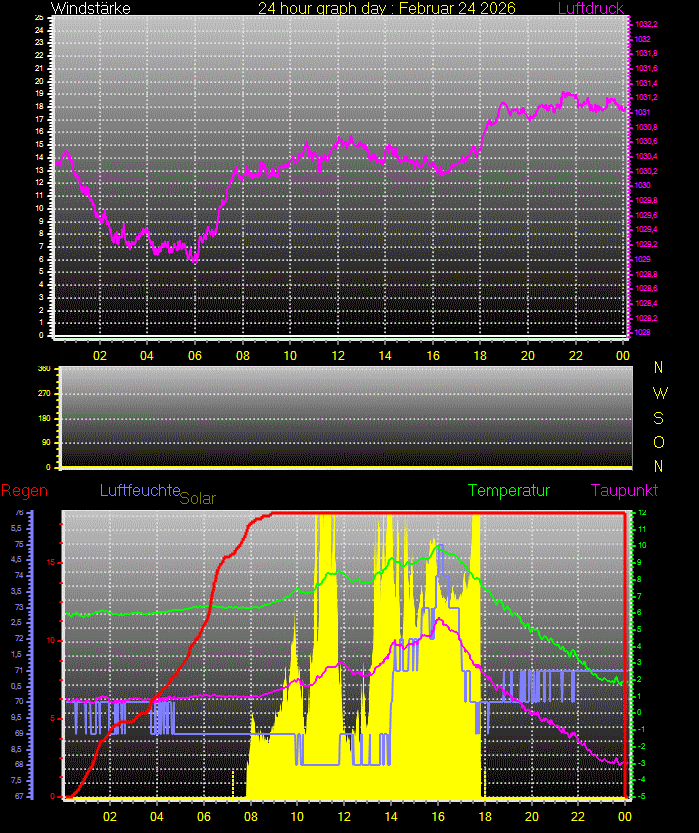Click the red Regen legend label
Image resolution: width=699 pixels, height=833 pixels.
pos(24,491)
